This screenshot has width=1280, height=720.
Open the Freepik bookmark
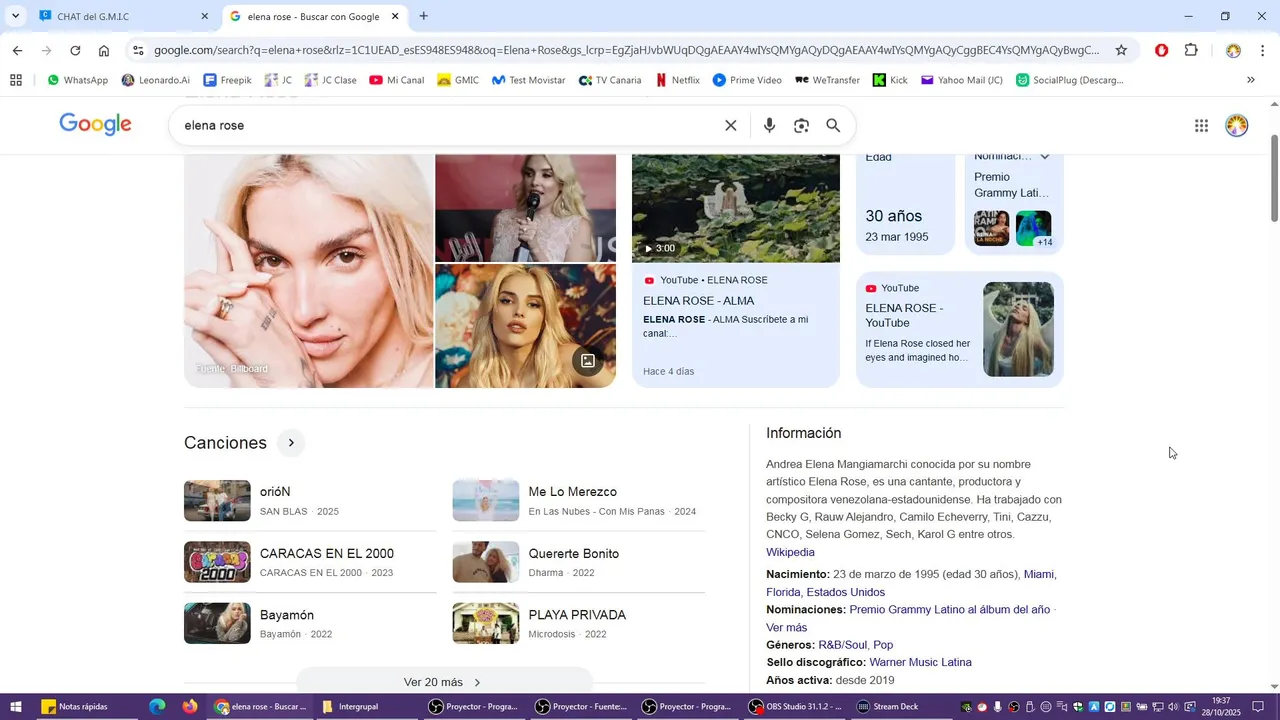pos(227,80)
